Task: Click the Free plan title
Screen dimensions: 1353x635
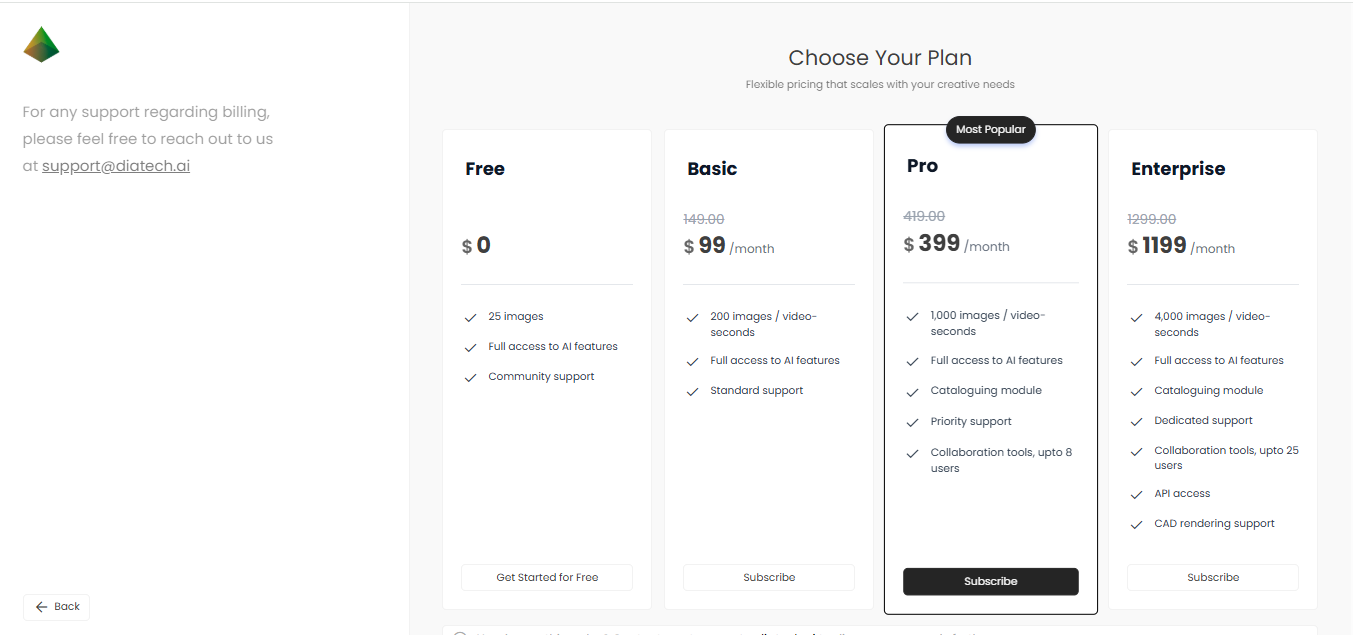Action: 484,169
